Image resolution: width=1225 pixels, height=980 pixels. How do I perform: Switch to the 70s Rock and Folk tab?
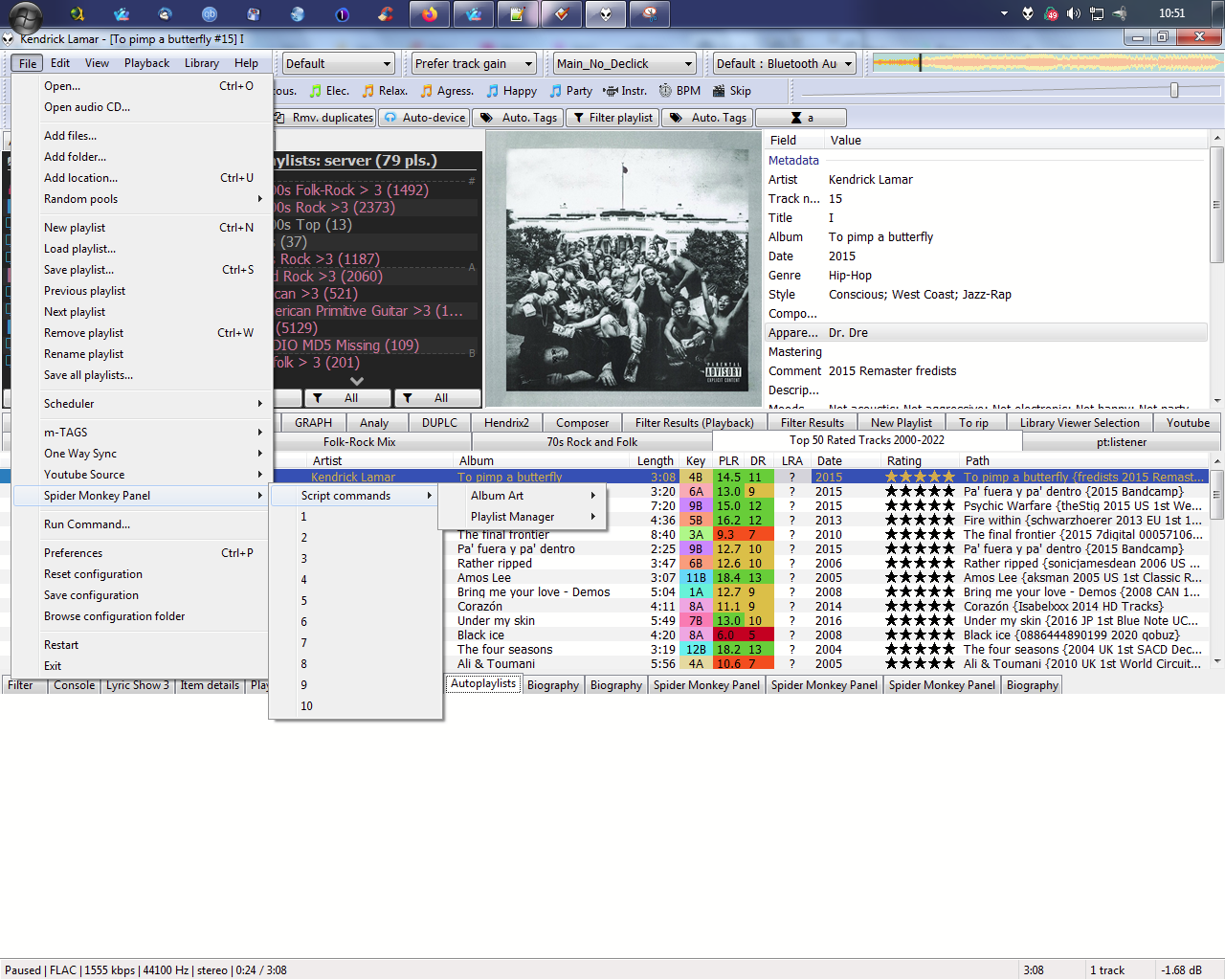591,442
